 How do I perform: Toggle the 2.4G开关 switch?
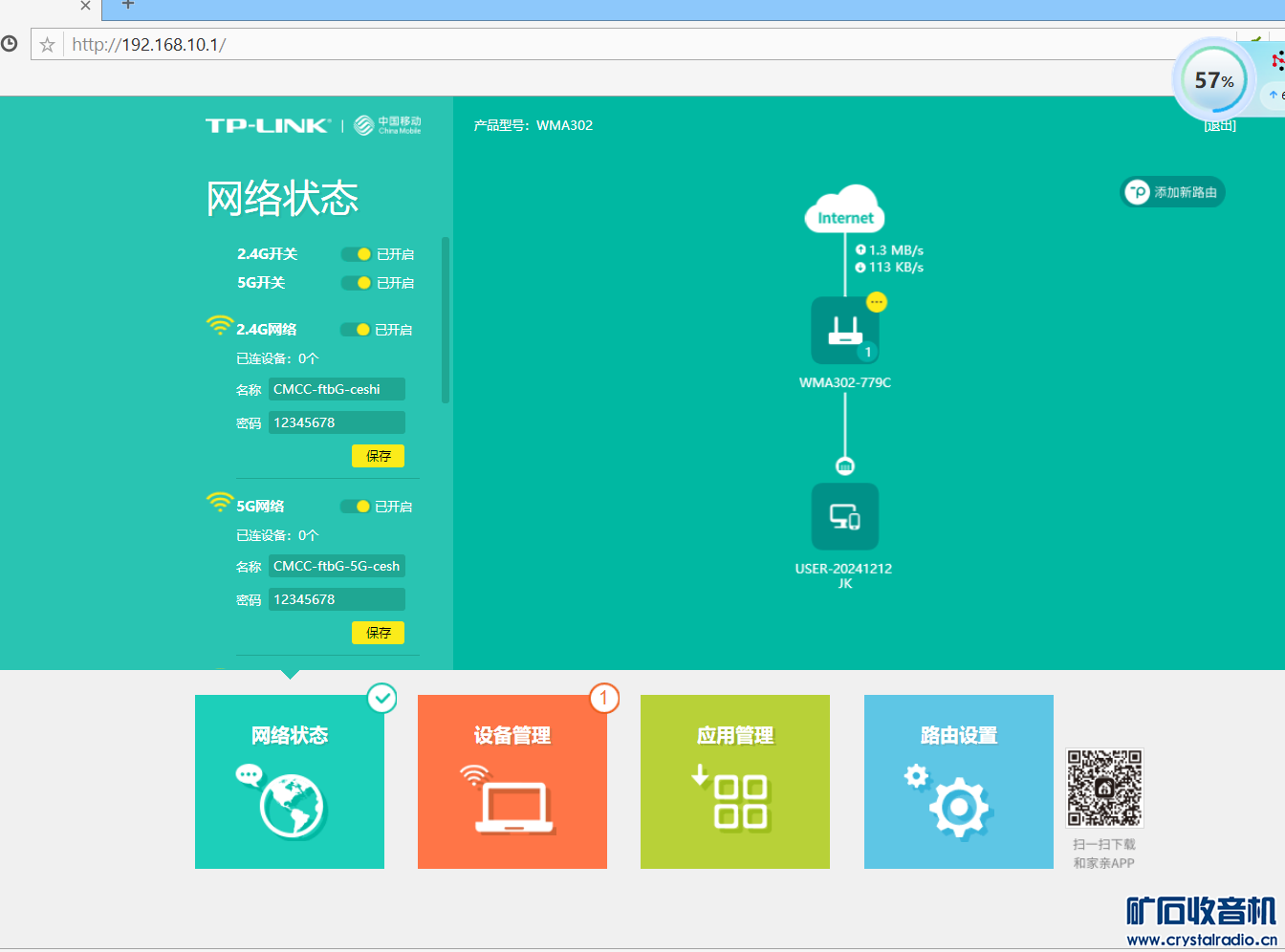357,254
